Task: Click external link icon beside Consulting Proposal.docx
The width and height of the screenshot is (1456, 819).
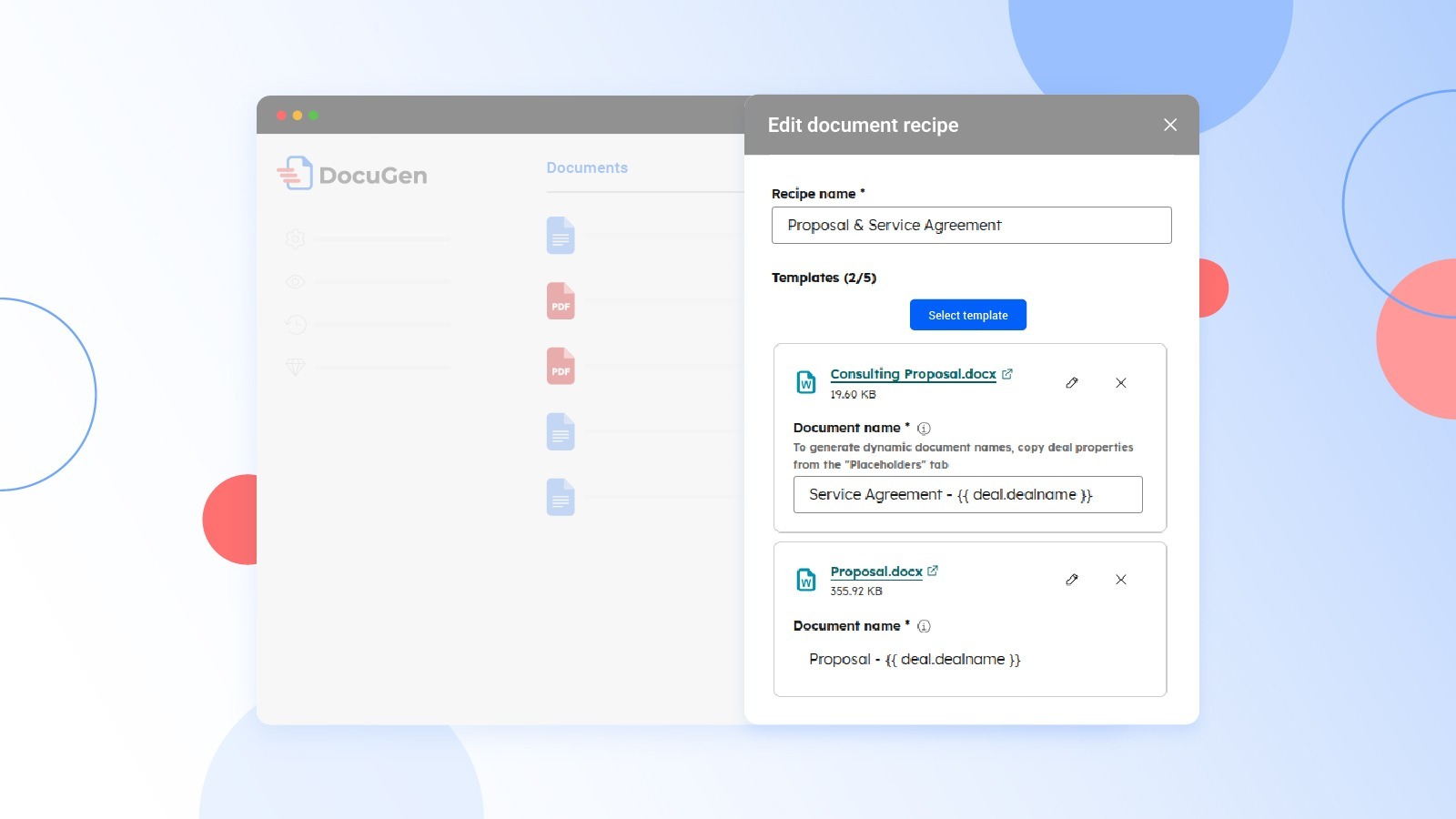Action: click(1007, 374)
